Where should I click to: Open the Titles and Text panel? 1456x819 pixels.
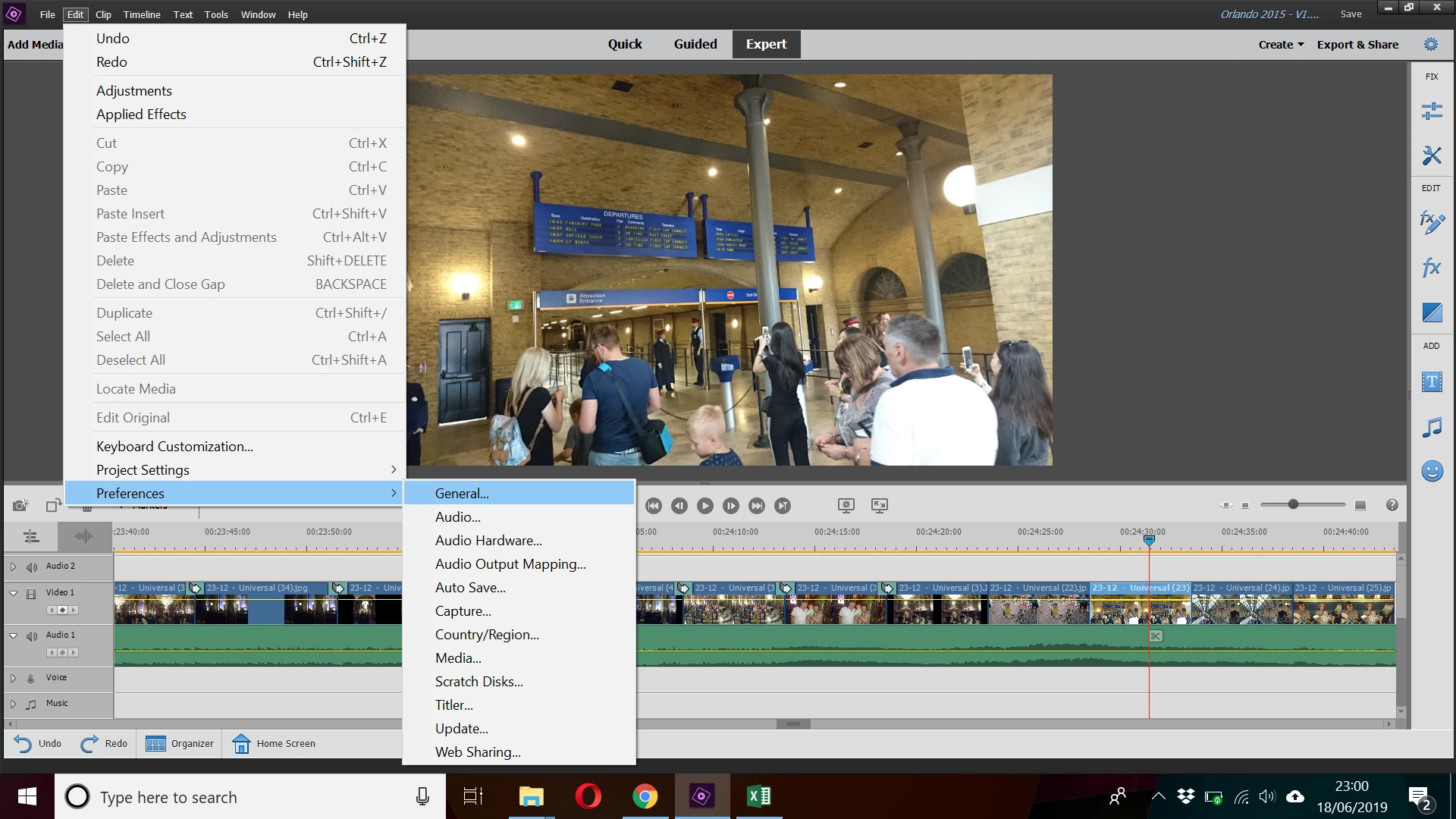(1431, 381)
